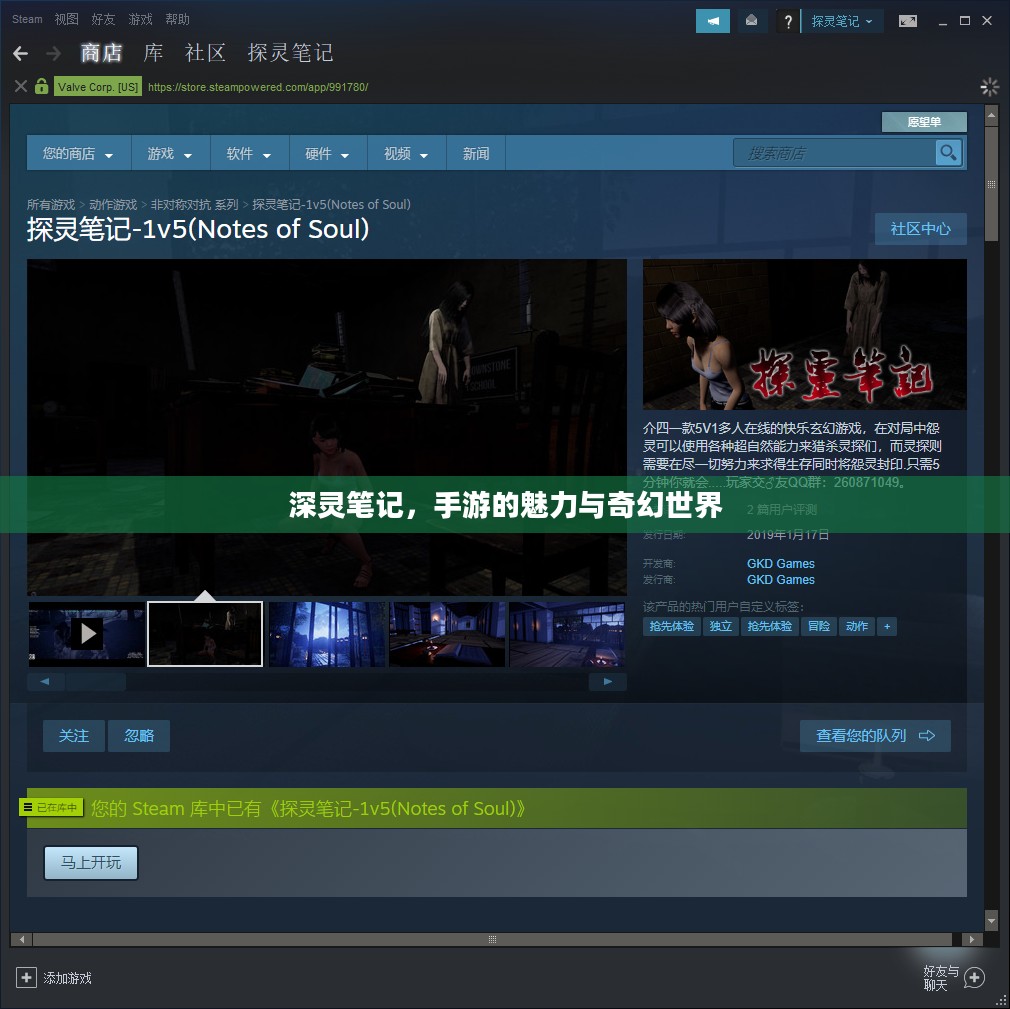This screenshot has width=1010, height=1009.
Task: Click the back navigation arrow
Action: point(21,53)
